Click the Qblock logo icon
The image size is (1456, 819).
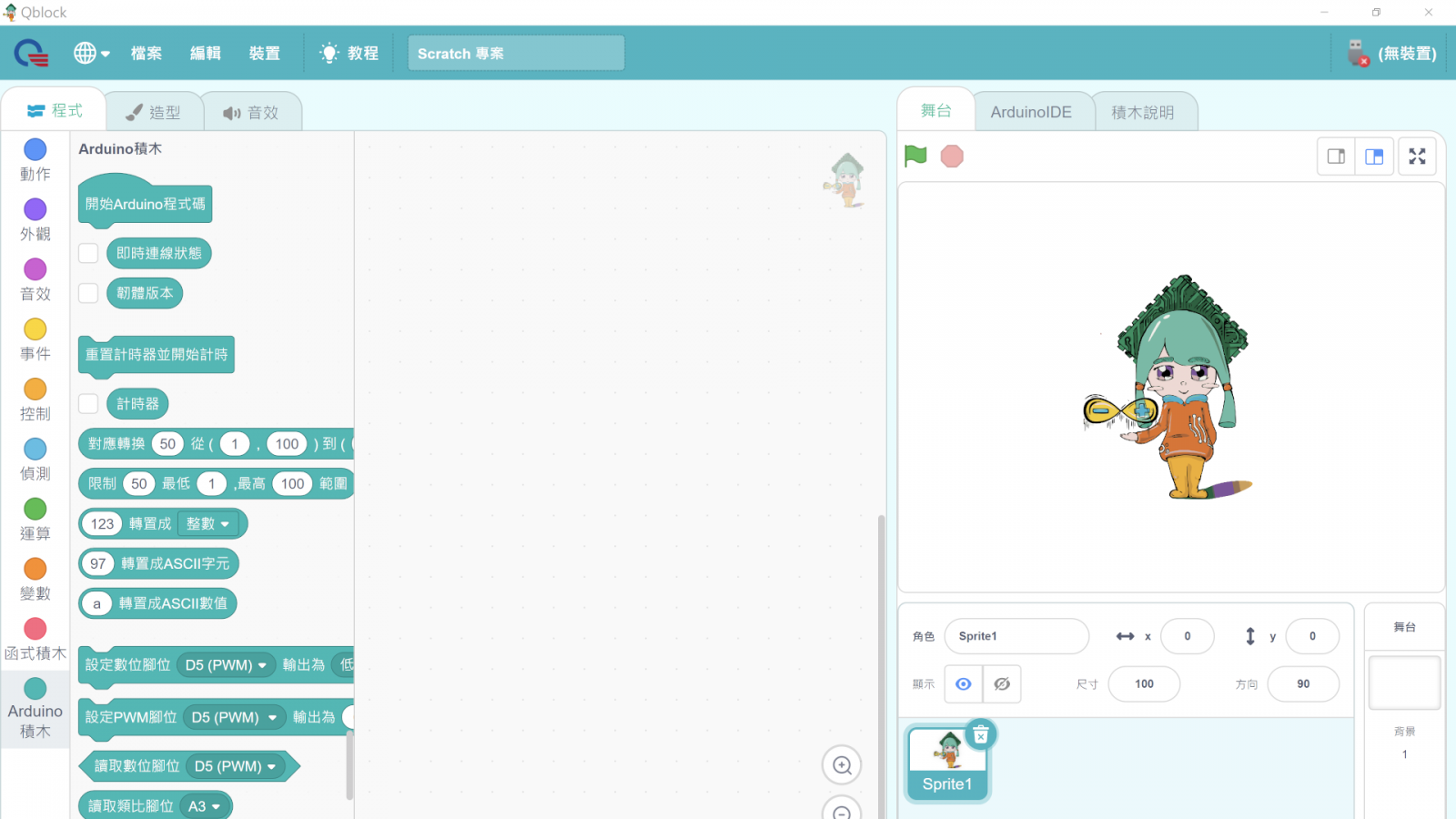coord(32,54)
